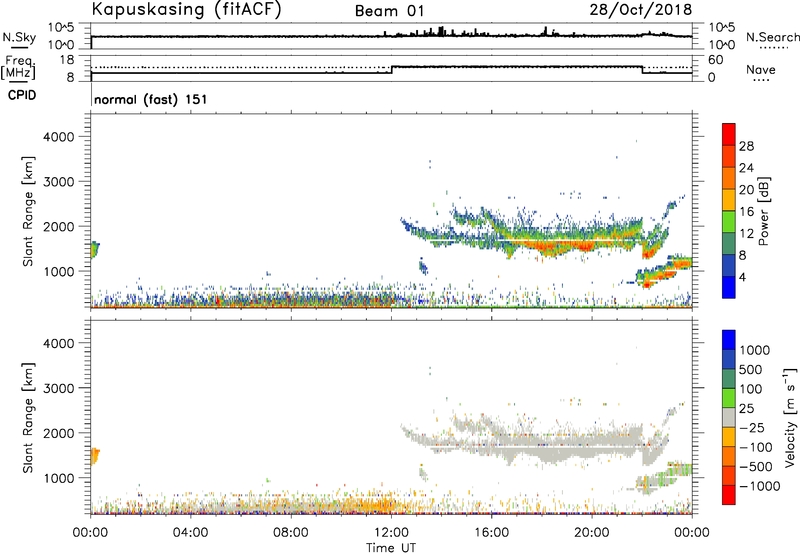Click the frequency step-up near 12:00 UT

[x=391, y=70]
